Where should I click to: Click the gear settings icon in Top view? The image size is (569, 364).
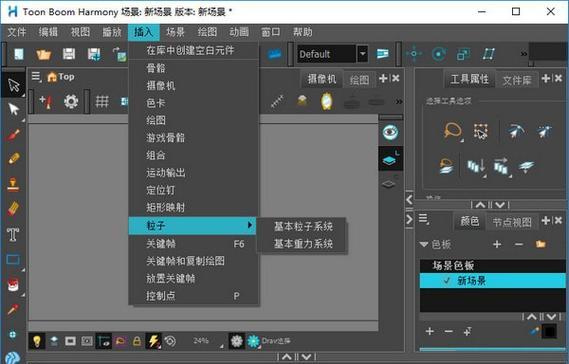point(71,101)
